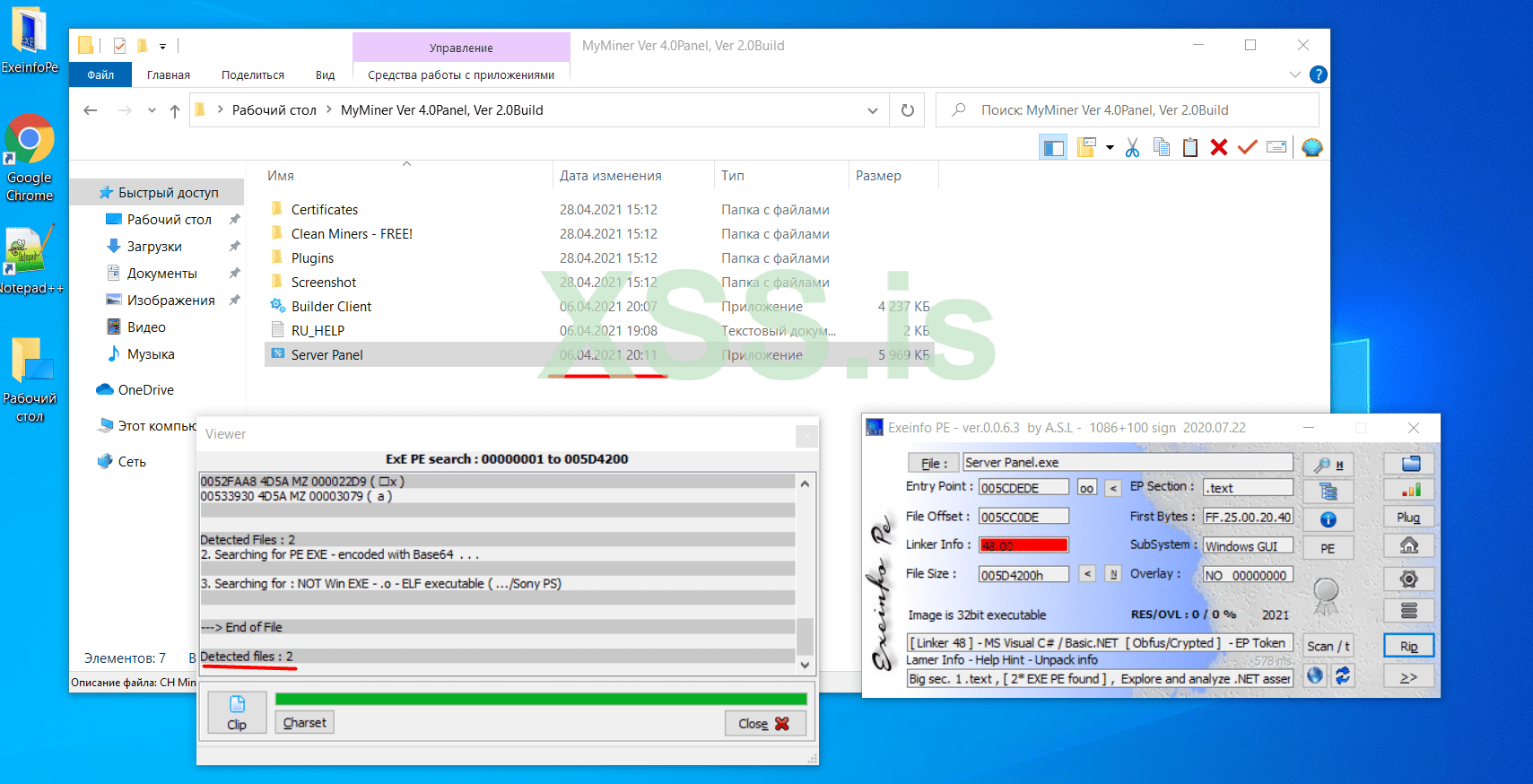
Task: Click the '<' button next to File Size
Action: 1086,574
